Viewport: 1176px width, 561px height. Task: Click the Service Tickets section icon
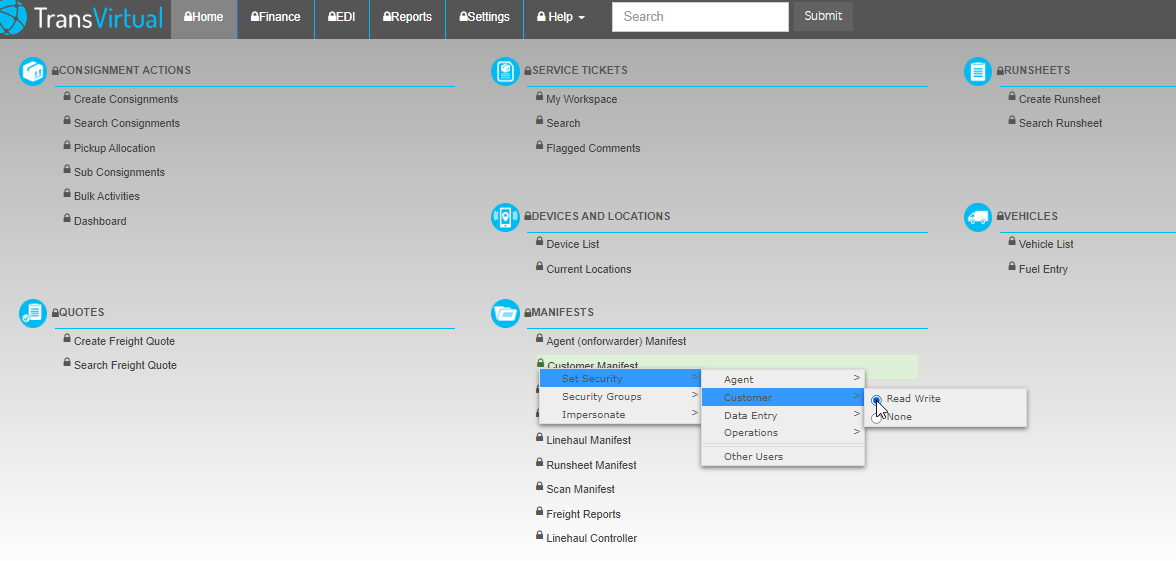click(506, 71)
